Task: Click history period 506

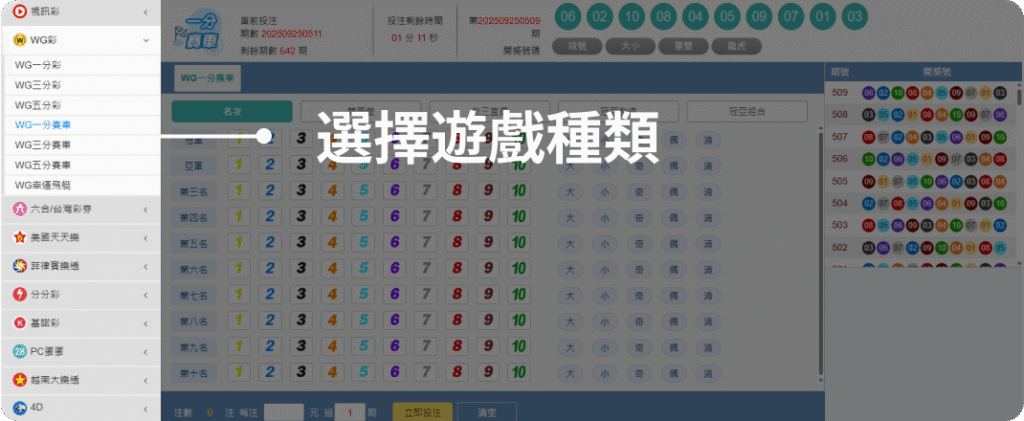Action: click(x=840, y=159)
